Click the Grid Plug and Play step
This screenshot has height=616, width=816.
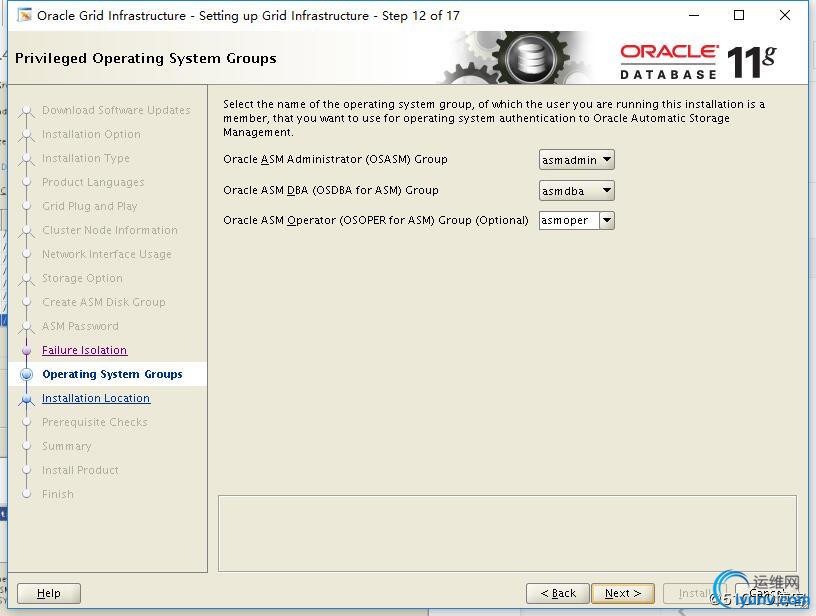90,206
